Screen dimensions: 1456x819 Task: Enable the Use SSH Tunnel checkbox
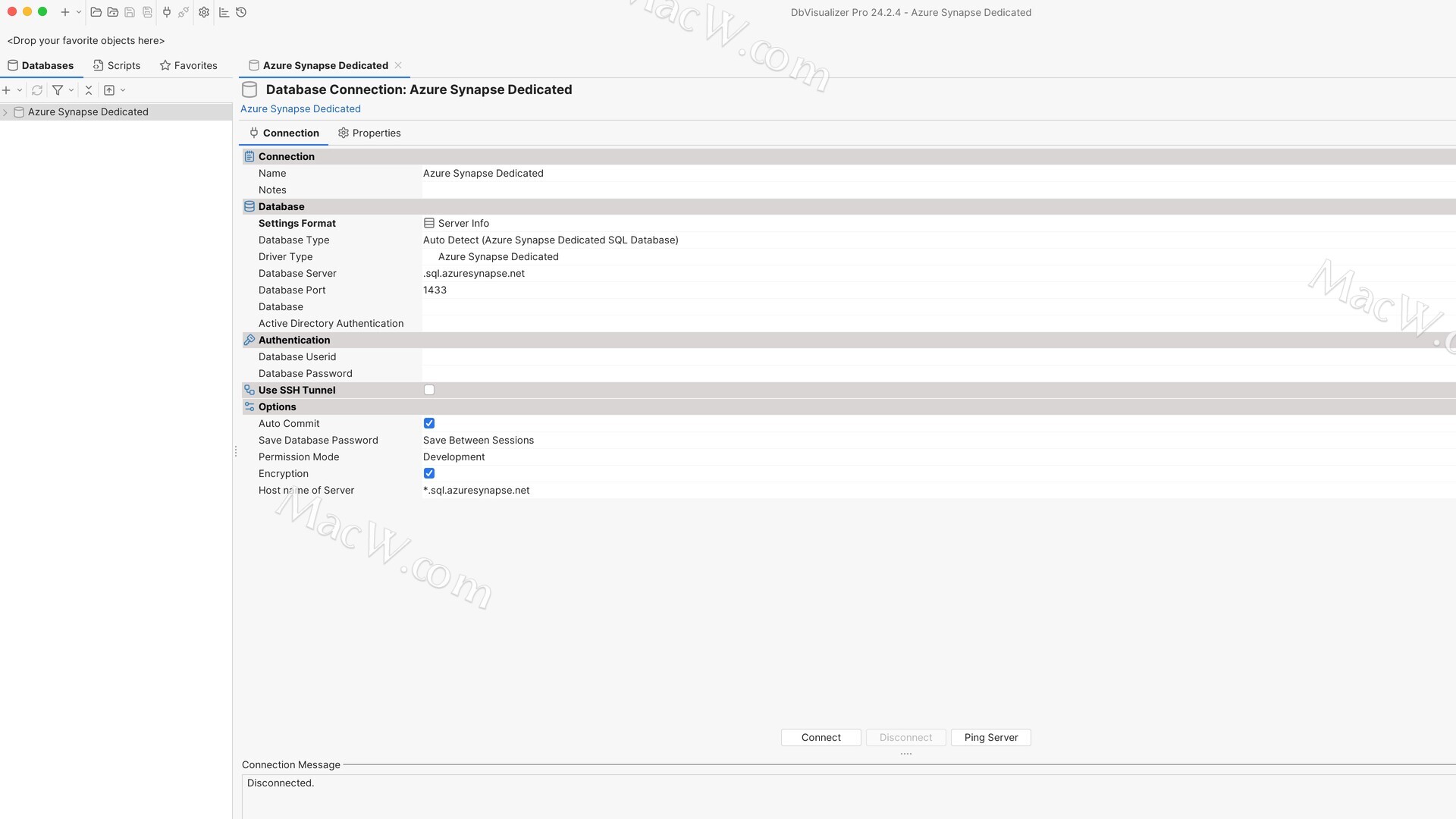pyautogui.click(x=429, y=390)
